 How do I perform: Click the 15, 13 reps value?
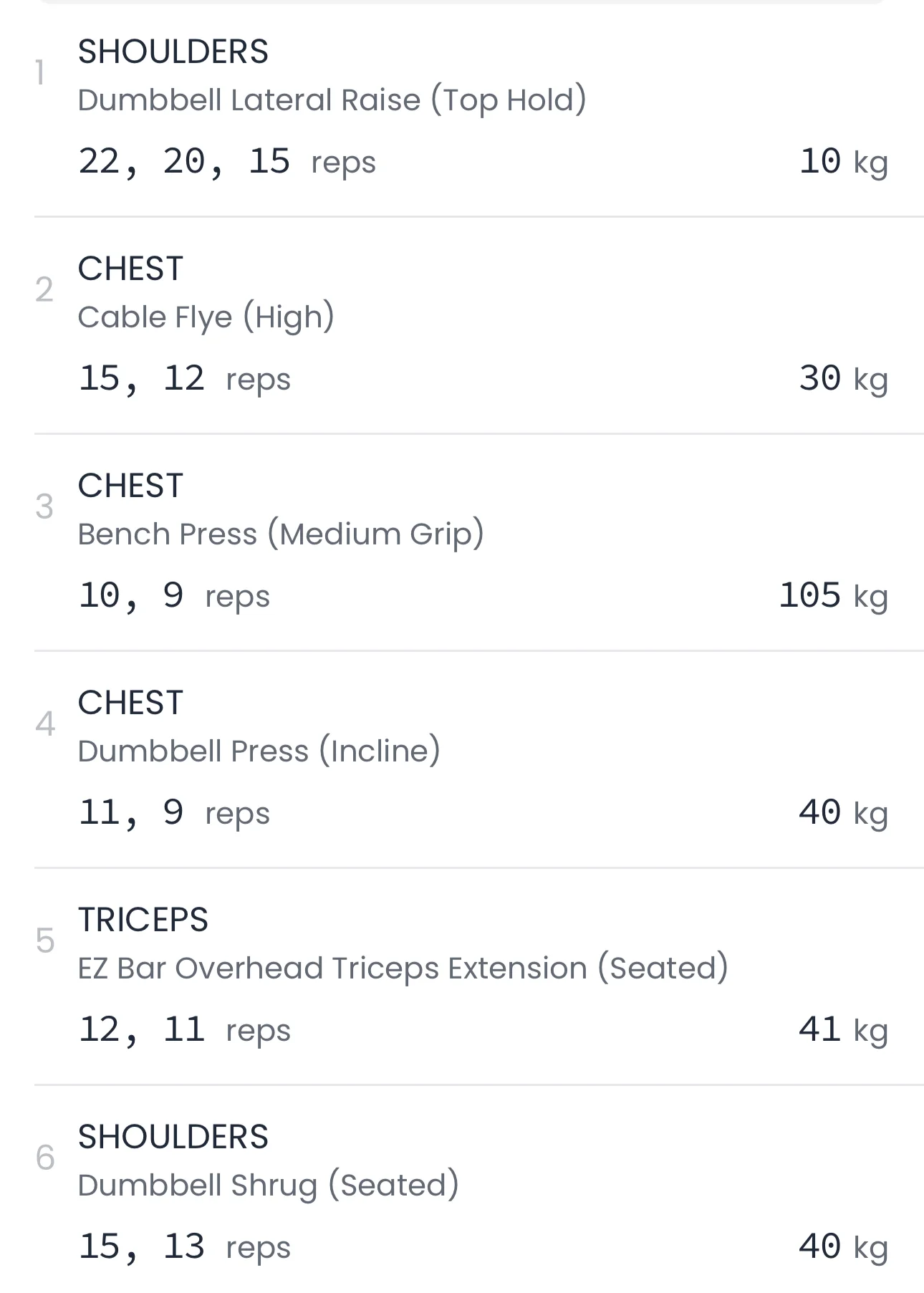coord(184,1247)
